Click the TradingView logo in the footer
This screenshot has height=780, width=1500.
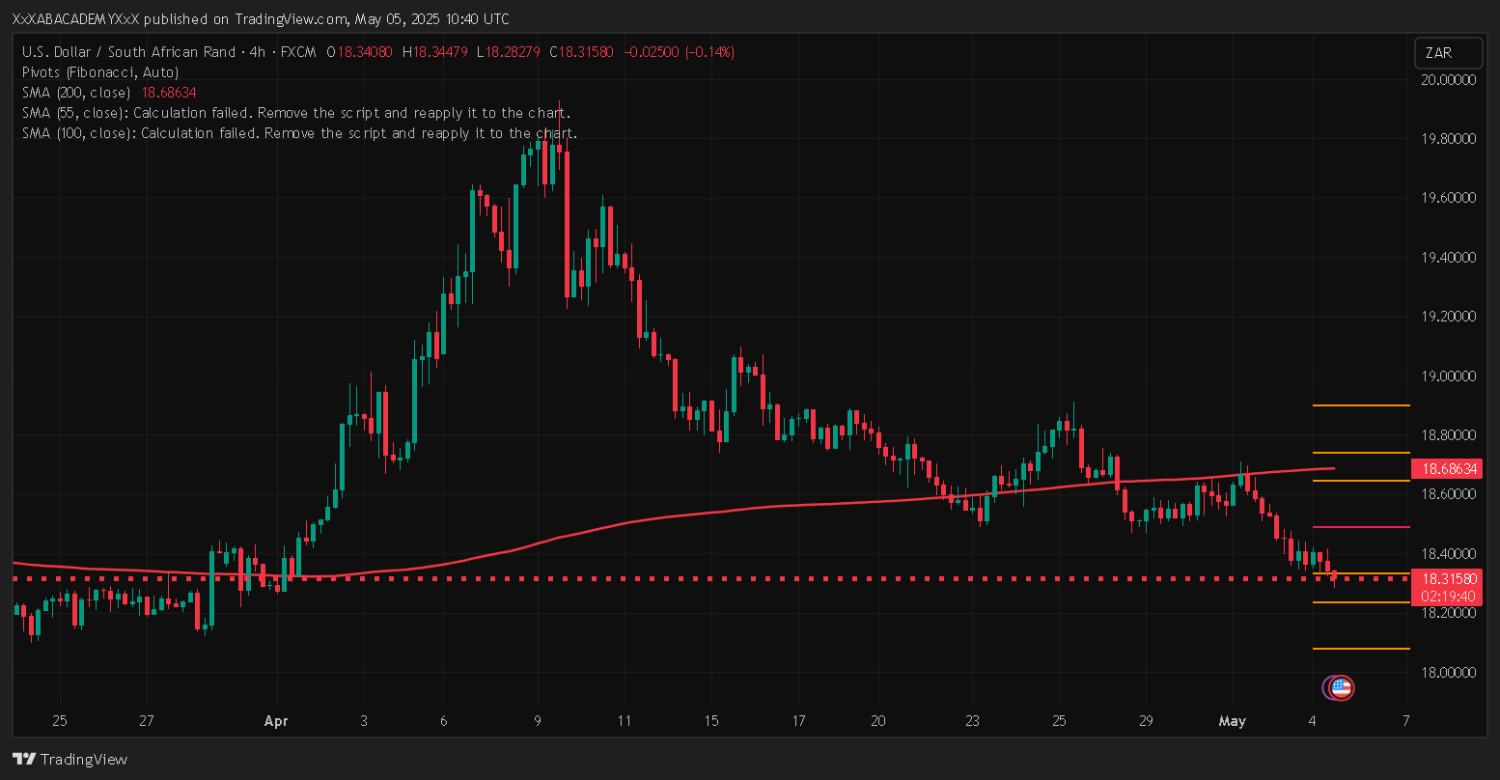(x=70, y=759)
